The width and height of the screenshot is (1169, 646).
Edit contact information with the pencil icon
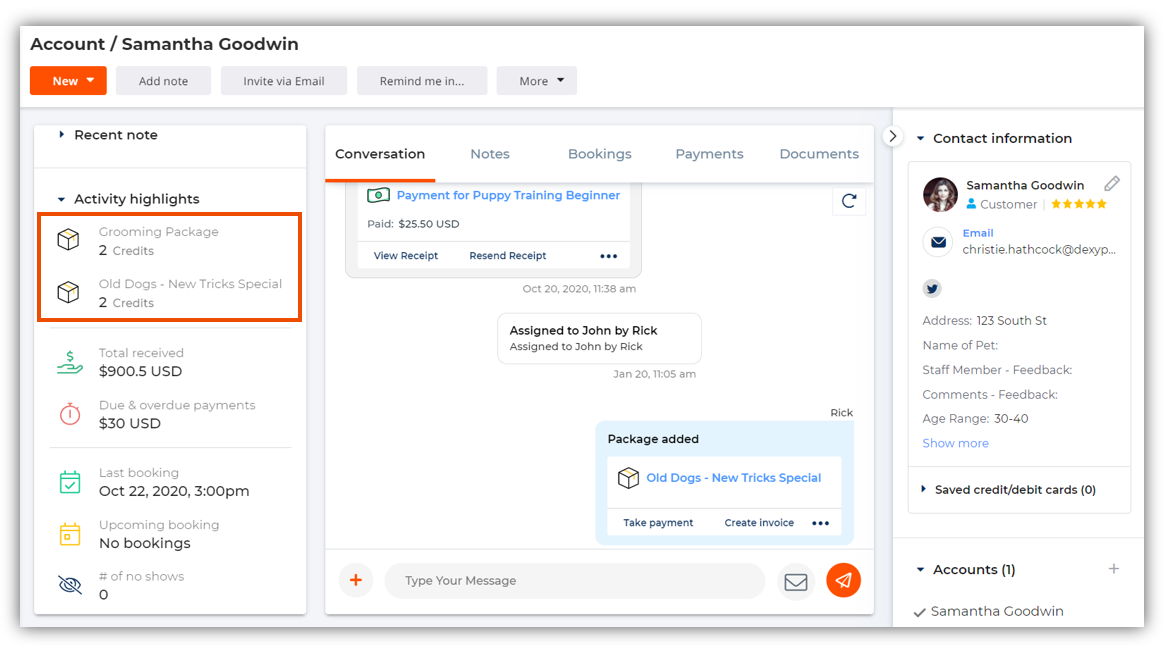(1112, 184)
